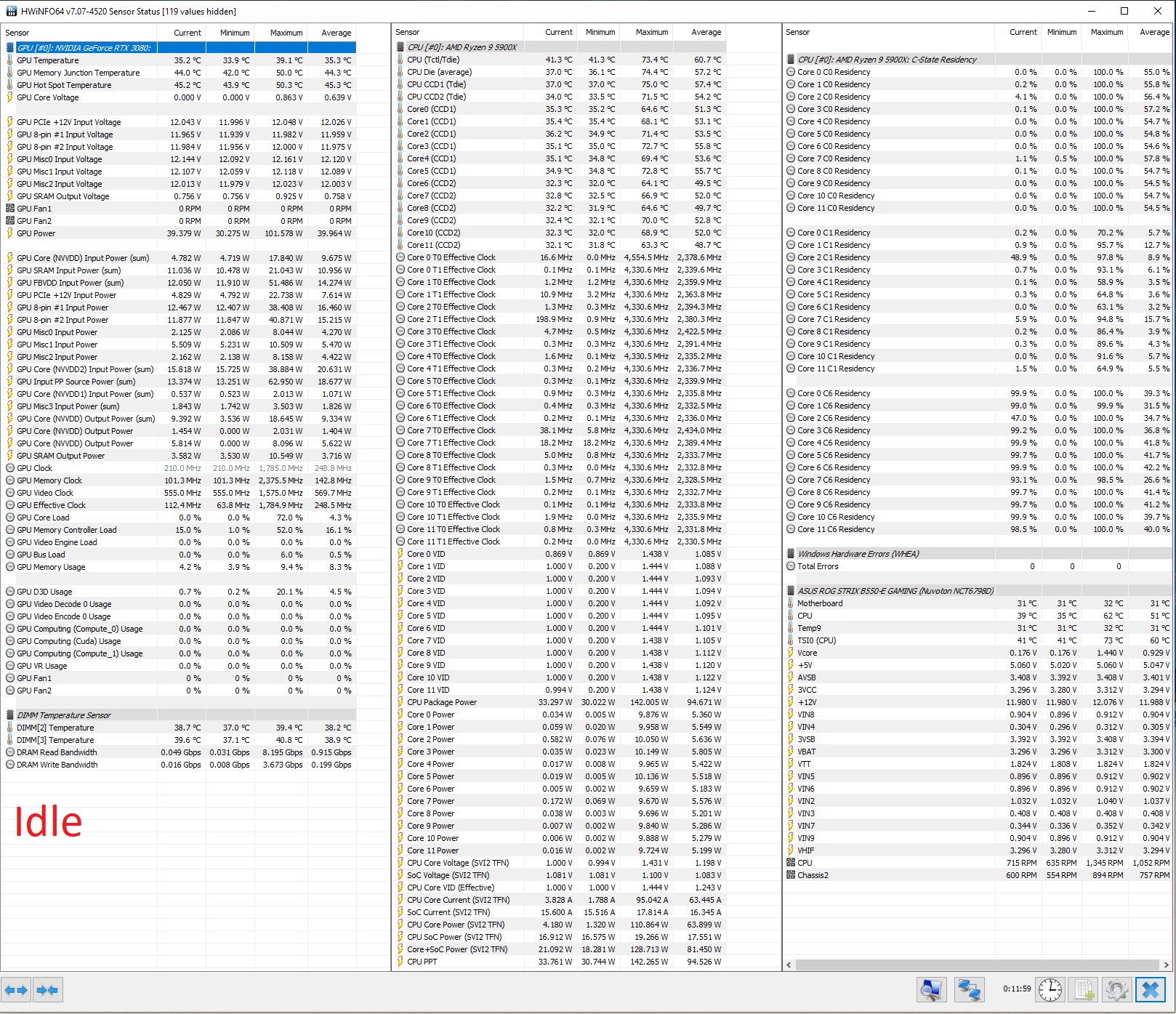Click the Maximum column header in CPU panel
The height and width of the screenshot is (1014, 1176).
[x=646, y=32]
